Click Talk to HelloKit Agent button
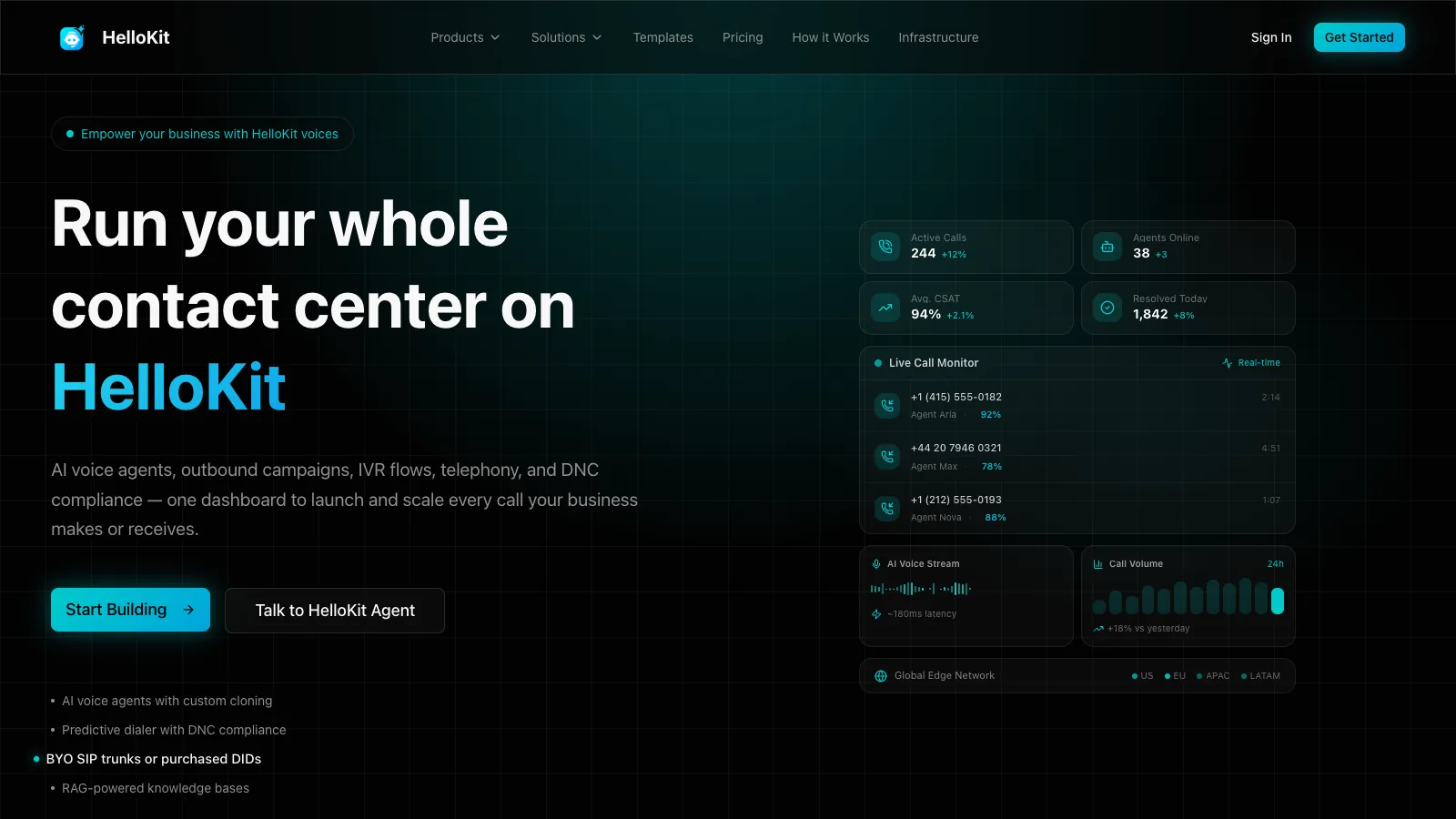Screen dimensions: 1456x819 tap(335, 611)
